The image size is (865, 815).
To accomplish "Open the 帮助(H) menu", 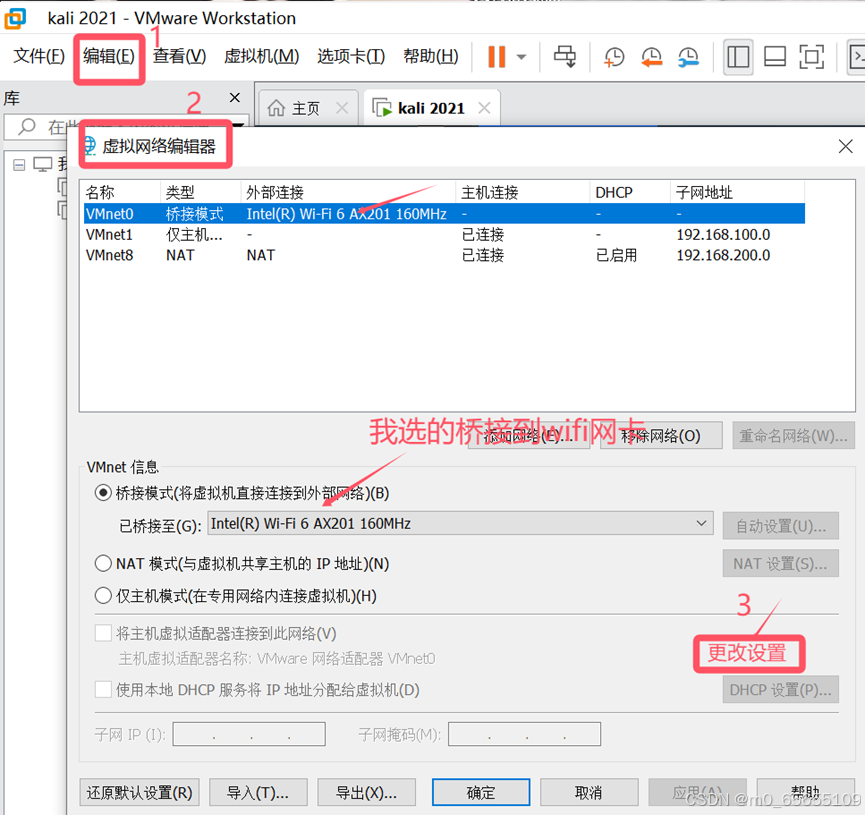I will tap(431, 56).
